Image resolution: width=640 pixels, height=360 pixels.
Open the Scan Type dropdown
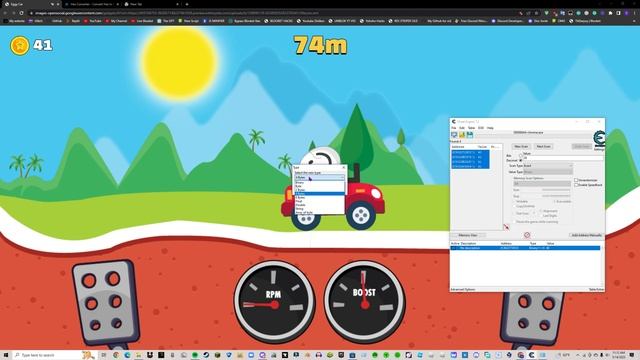pos(548,166)
